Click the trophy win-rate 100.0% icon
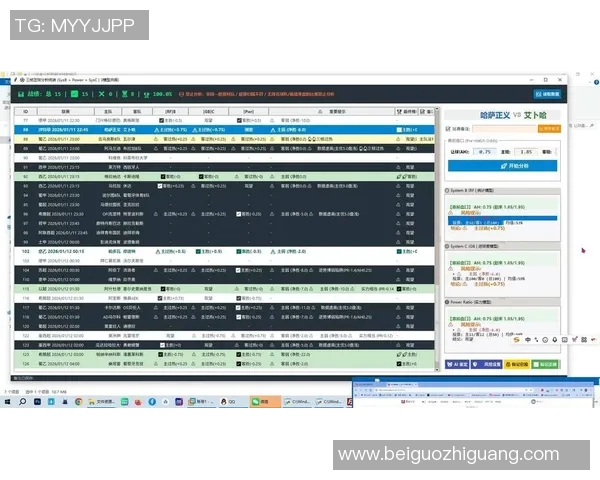This screenshot has width=600, height=480. tap(145, 93)
